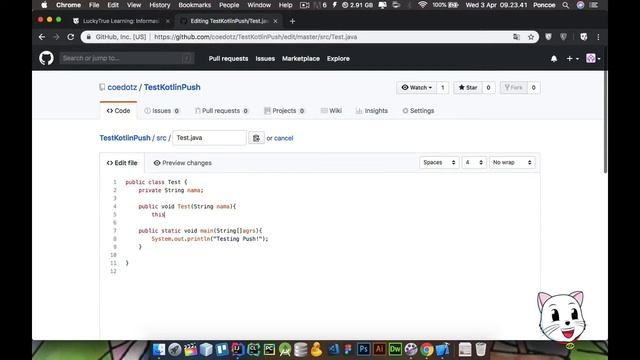
Task: Launch Illustrator from the Dock
Action: point(379,349)
